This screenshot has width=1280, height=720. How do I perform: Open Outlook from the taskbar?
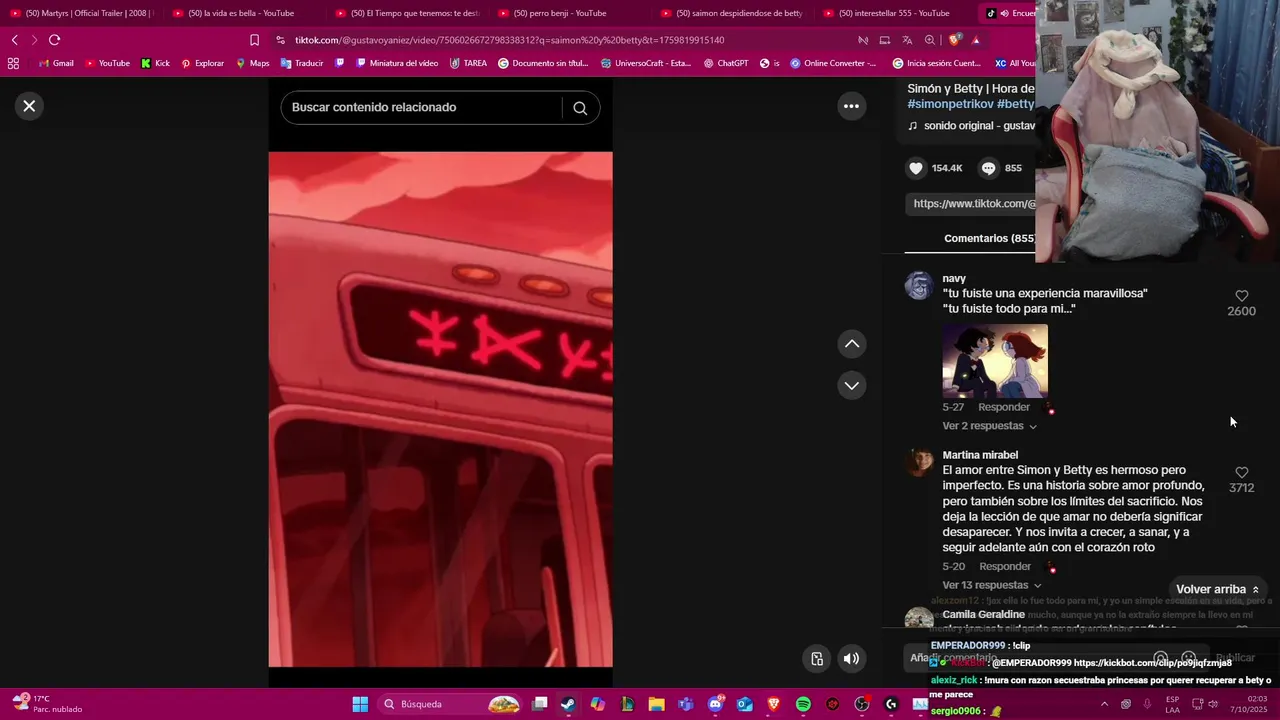pos(744,704)
